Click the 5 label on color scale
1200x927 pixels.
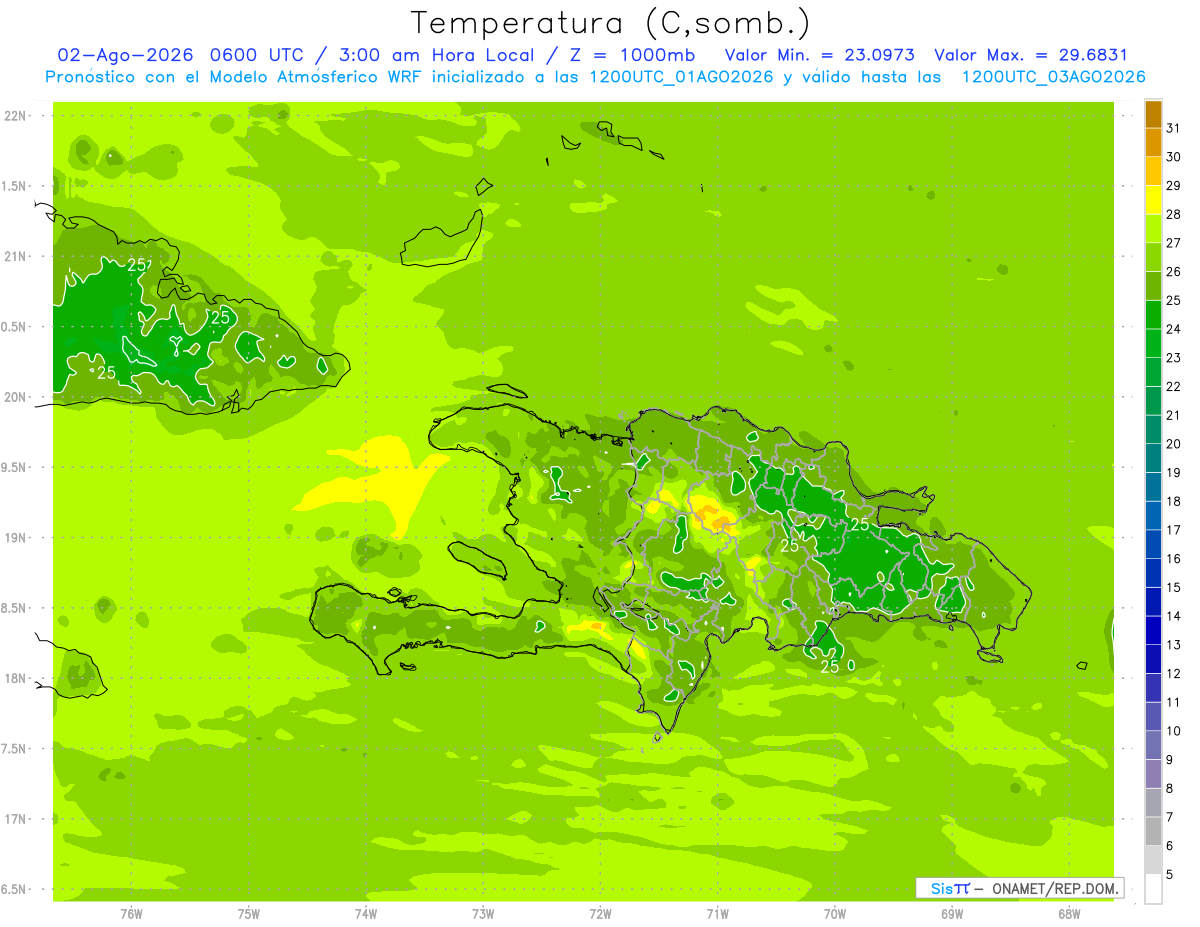click(x=1170, y=874)
